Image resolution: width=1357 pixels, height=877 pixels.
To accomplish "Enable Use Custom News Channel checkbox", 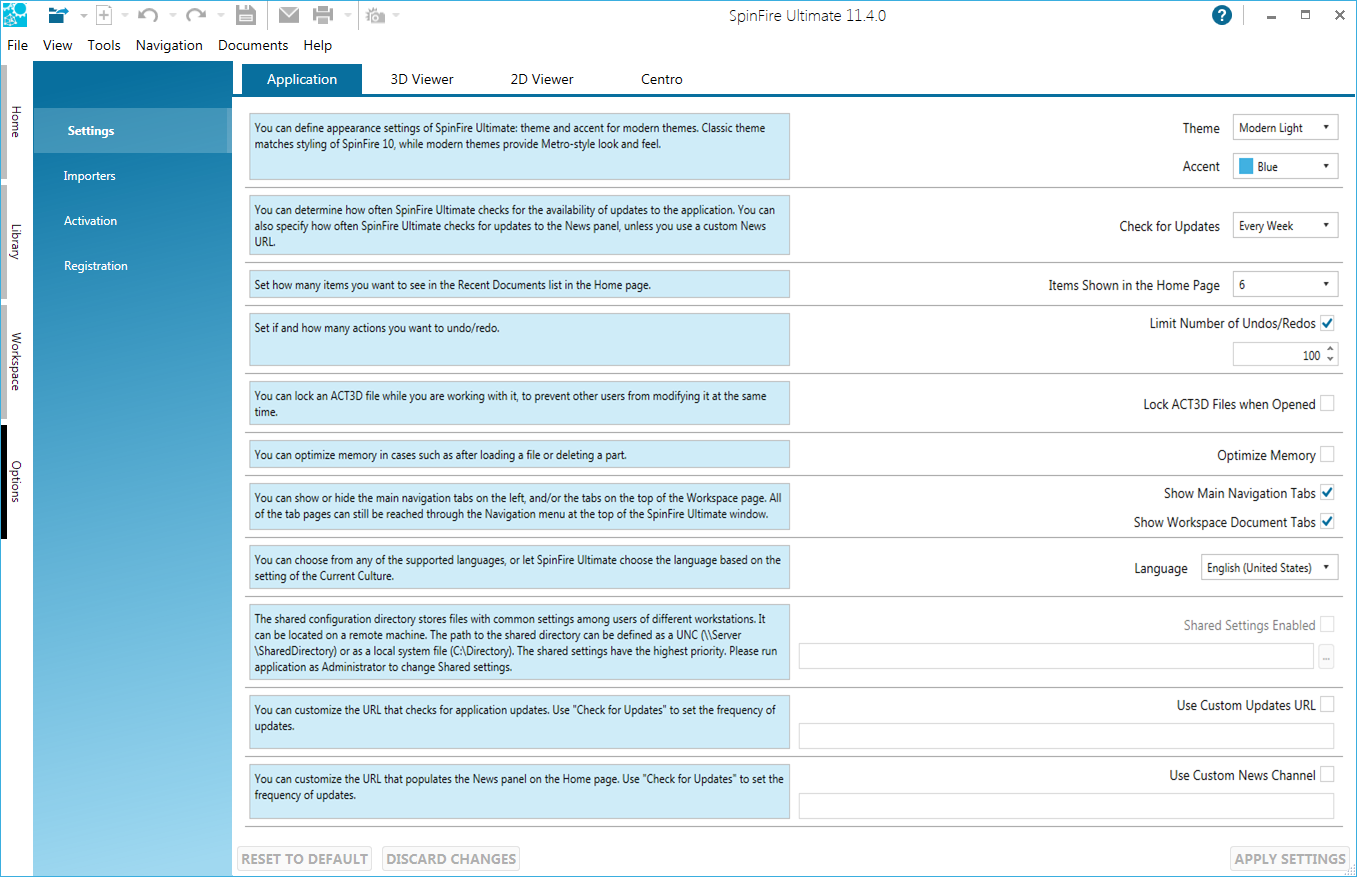I will (x=1327, y=775).
